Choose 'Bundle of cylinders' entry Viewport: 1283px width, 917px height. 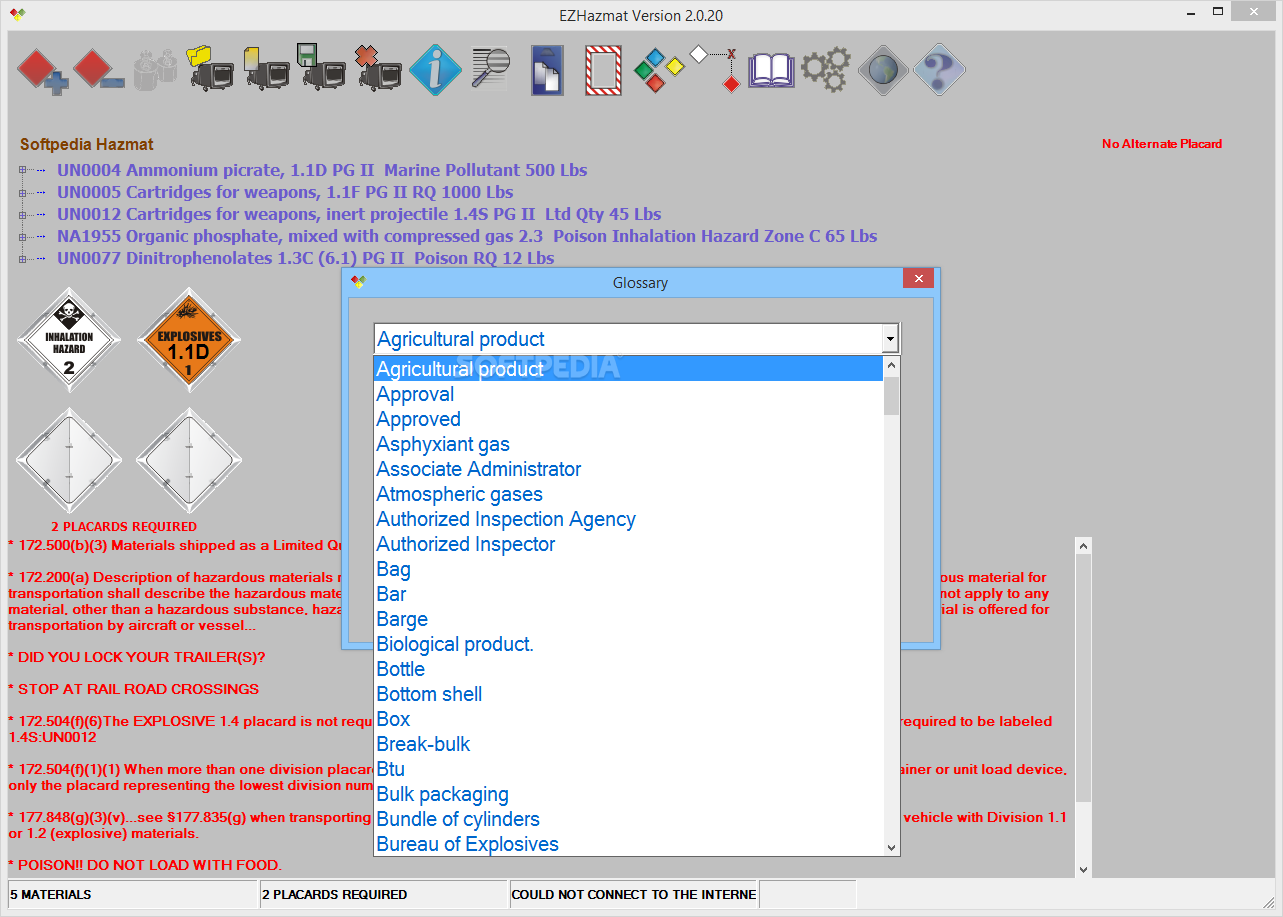click(628, 819)
